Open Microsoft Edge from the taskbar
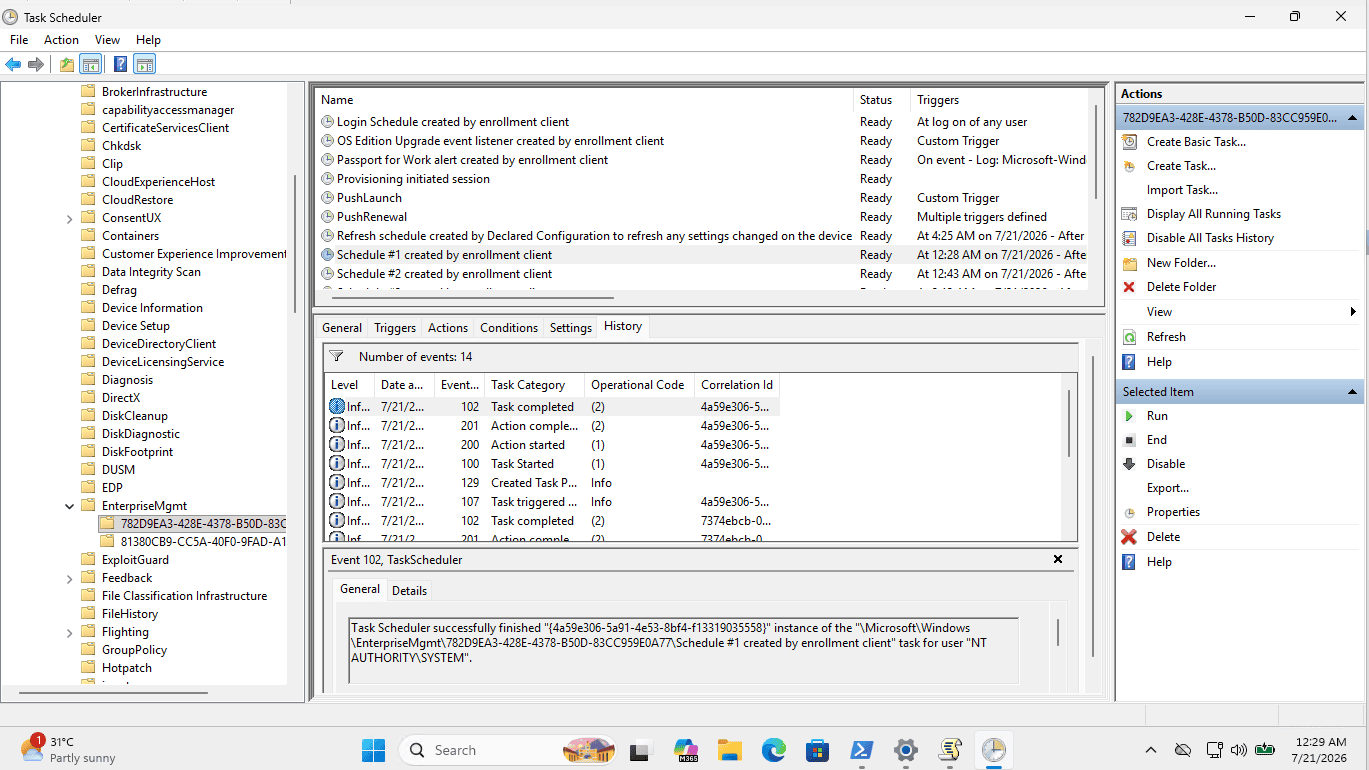This screenshot has height=770, width=1369. point(773,750)
